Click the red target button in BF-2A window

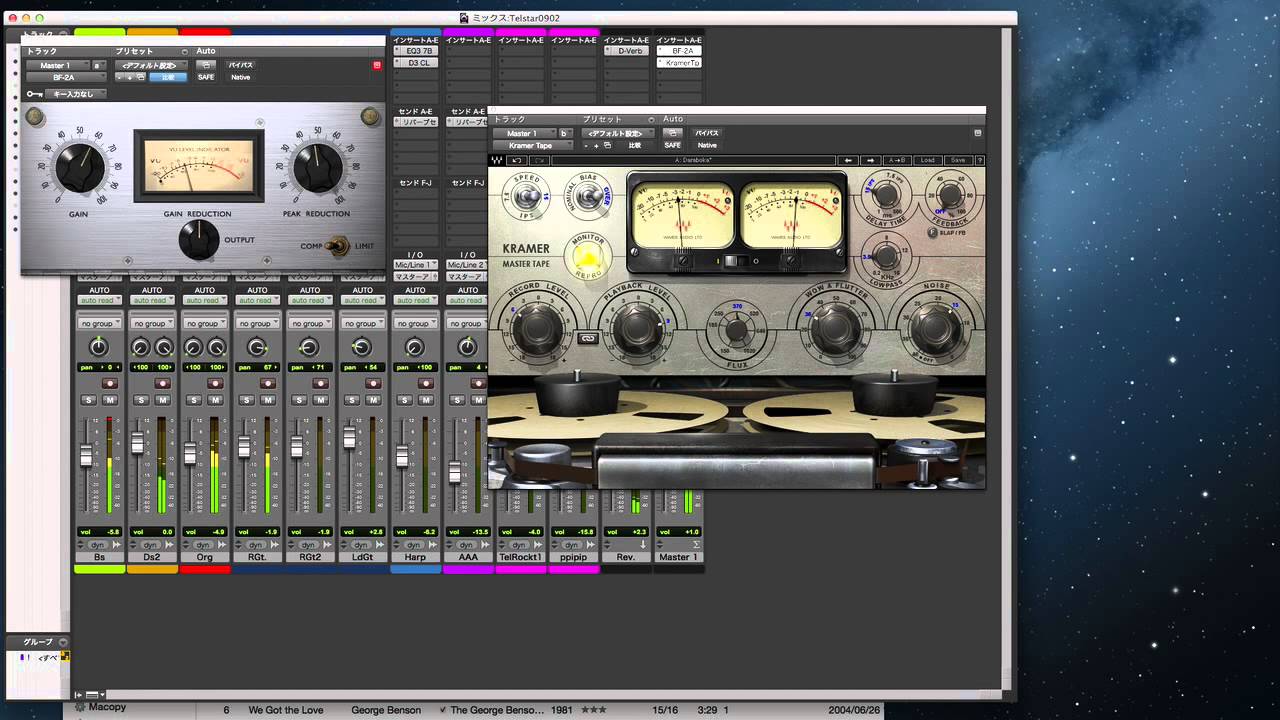(x=377, y=65)
